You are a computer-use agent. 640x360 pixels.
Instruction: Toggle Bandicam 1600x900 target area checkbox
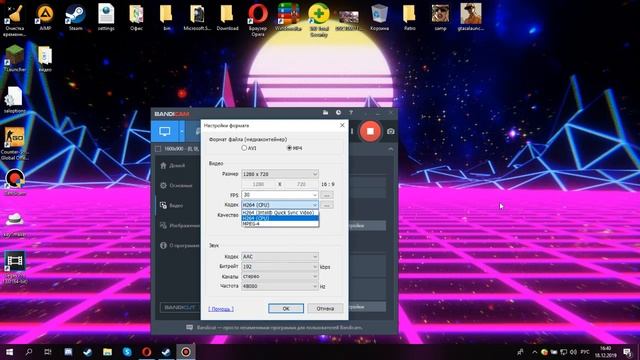click(158, 149)
